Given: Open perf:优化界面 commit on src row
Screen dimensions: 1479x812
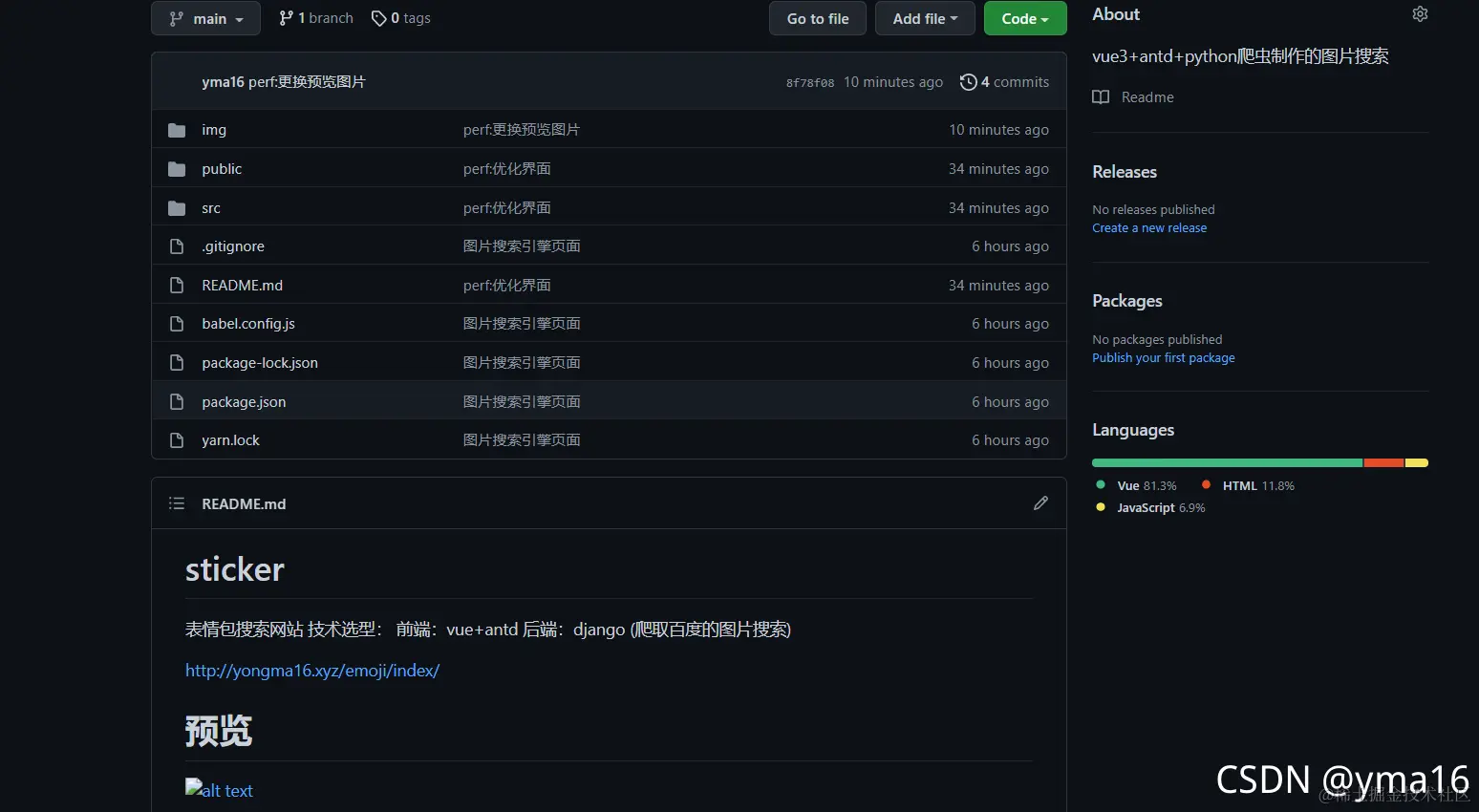Looking at the screenshot, I should coord(507,208).
